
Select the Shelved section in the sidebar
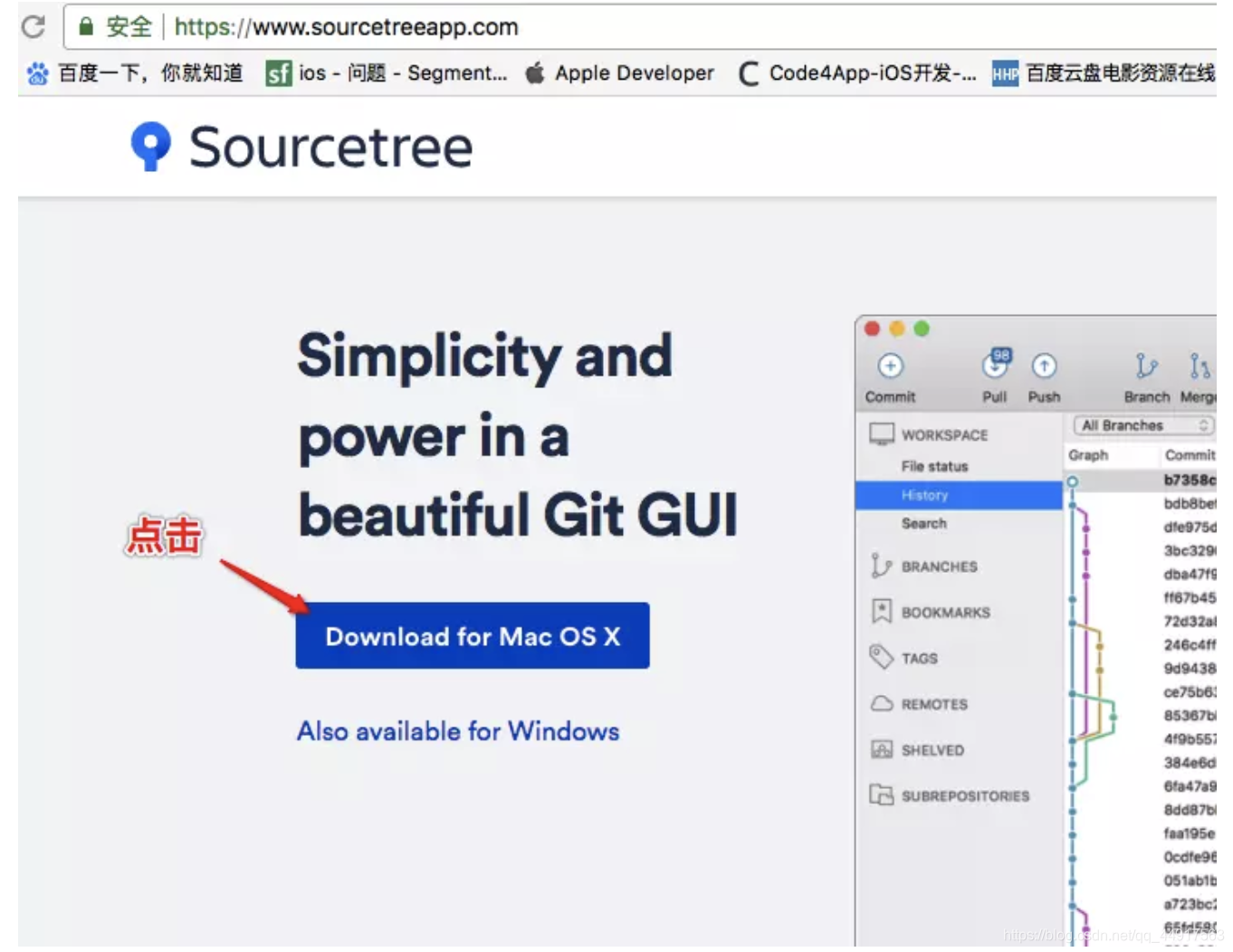click(x=931, y=749)
